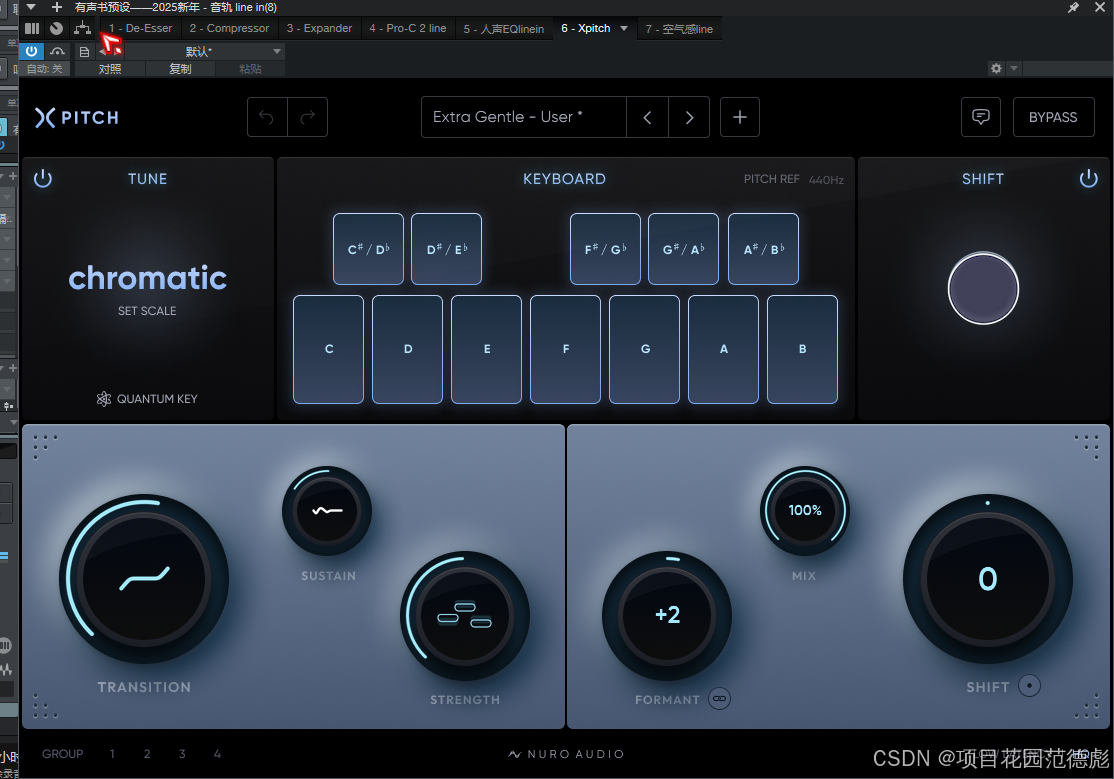
Task: Click the 复制 copy button
Action: point(180,69)
